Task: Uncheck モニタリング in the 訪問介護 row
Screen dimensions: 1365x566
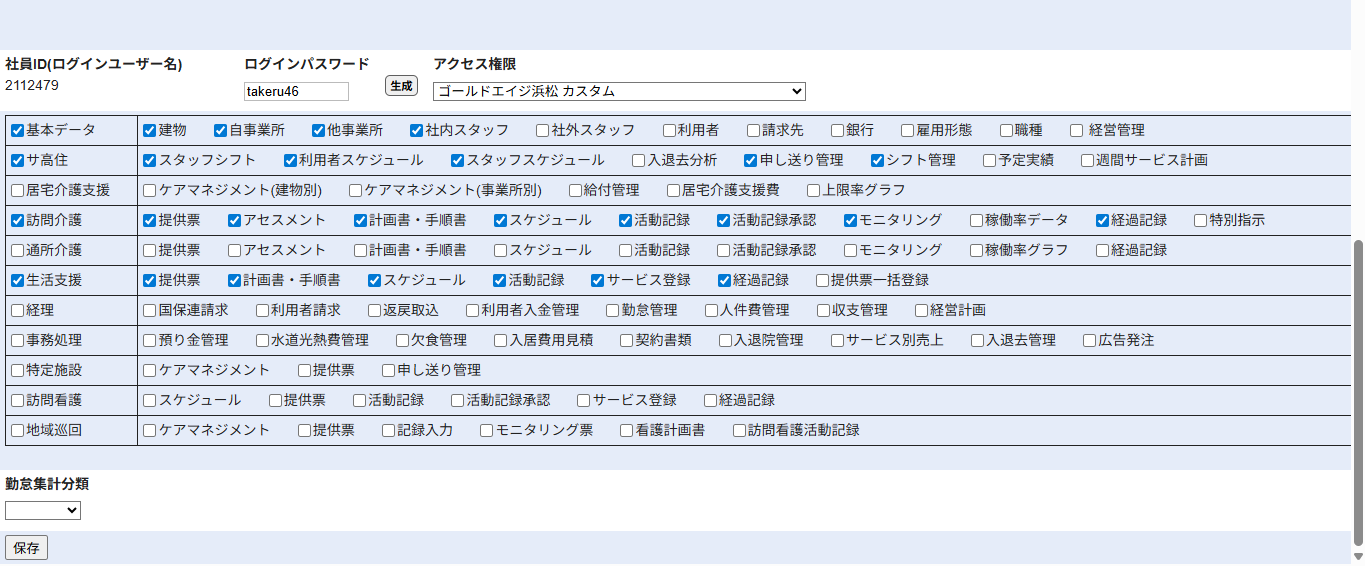Action: [x=851, y=220]
